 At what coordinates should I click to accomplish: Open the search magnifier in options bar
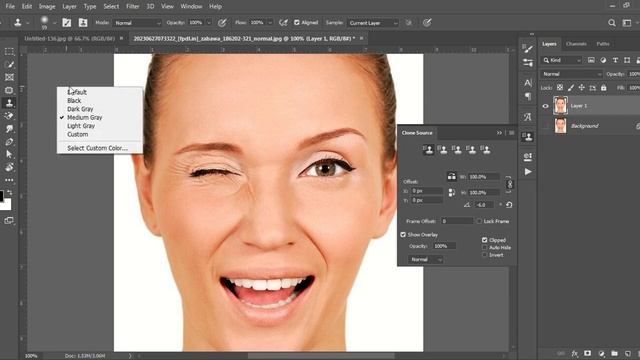point(611,23)
